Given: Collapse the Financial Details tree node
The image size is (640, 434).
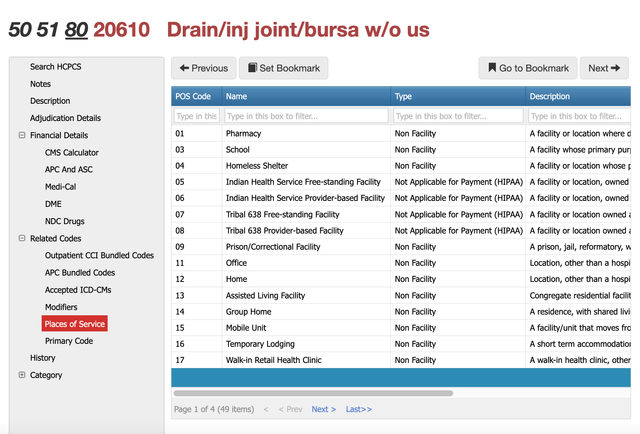Looking at the screenshot, I should (x=22, y=135).
